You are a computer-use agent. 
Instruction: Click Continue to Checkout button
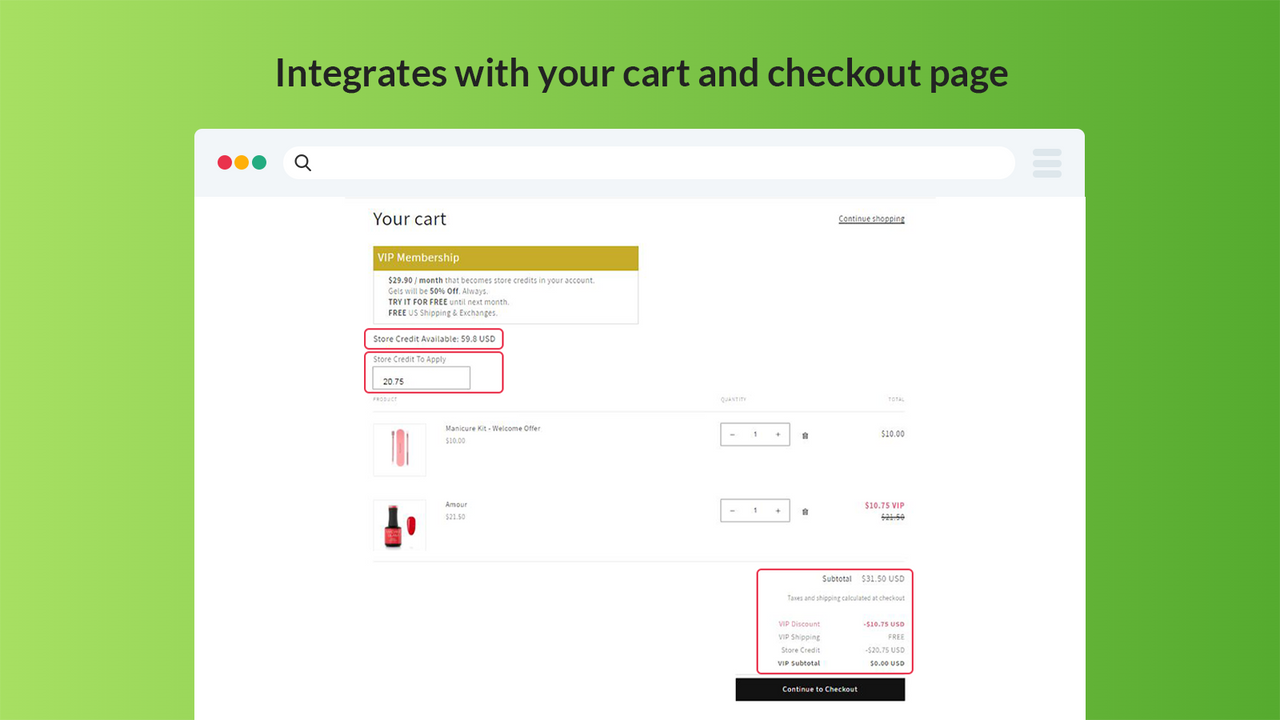[820, 689]
